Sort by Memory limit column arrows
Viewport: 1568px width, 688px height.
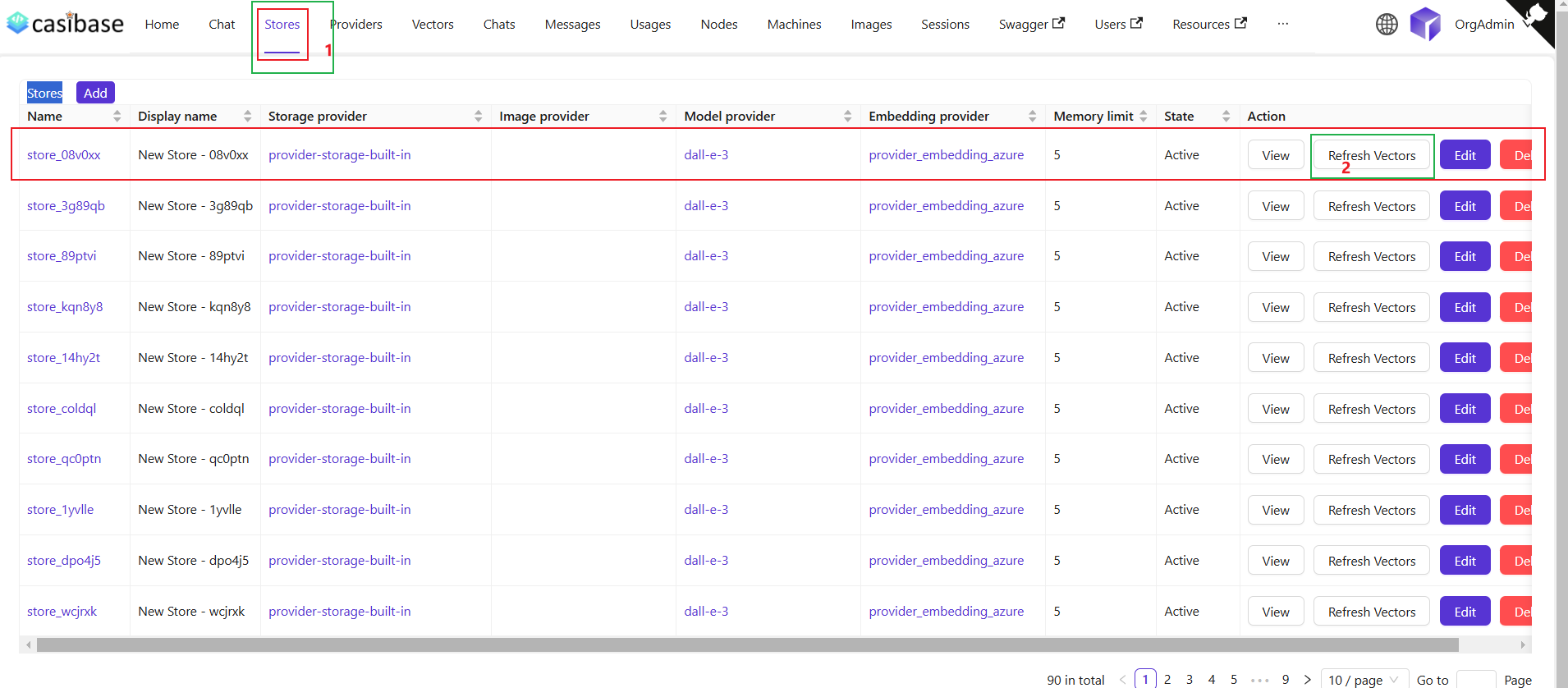pyautogui.click(x=1143, y=117)
